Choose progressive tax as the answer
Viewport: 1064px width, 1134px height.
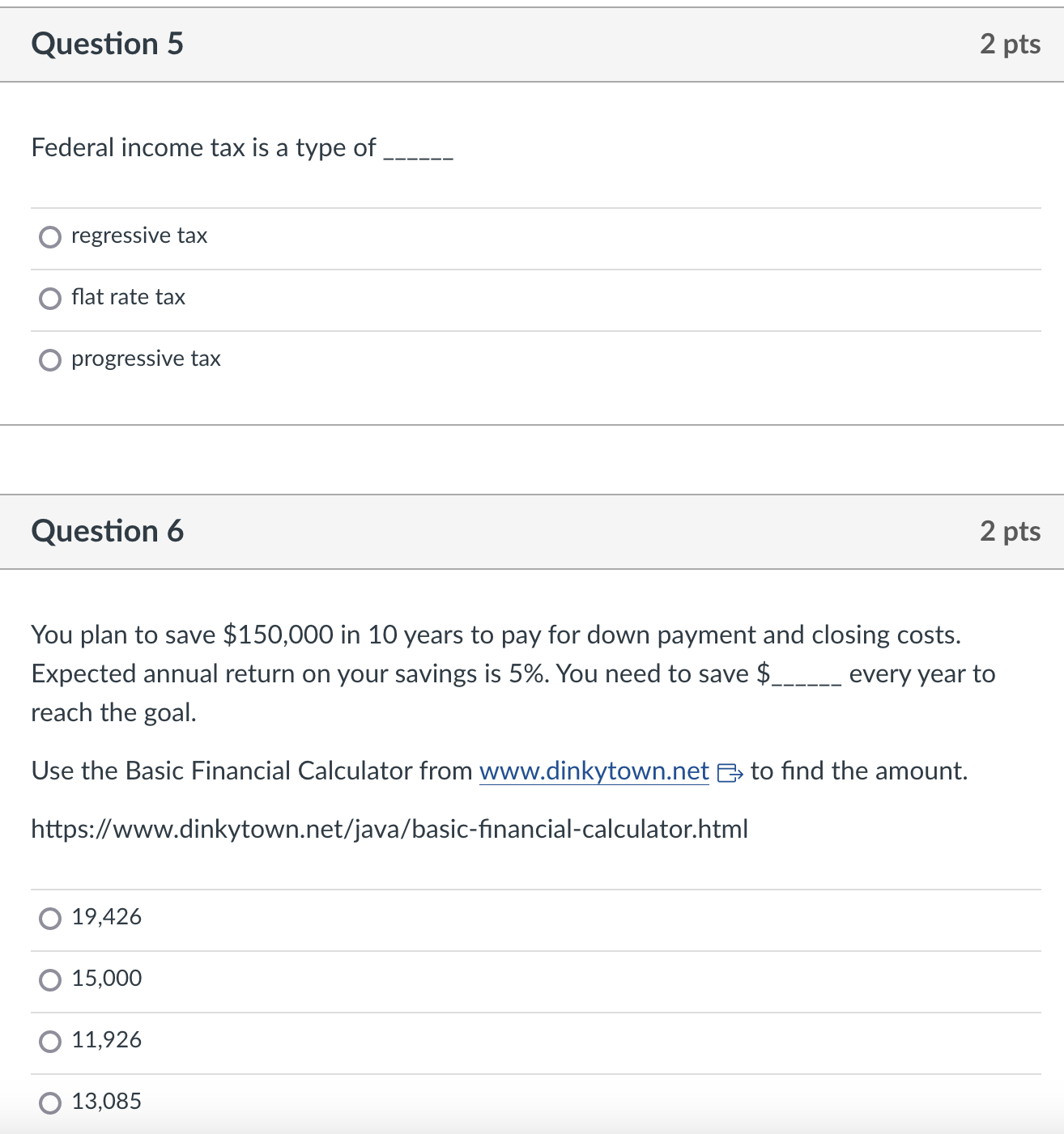pyautogui.click(x=50, y=359)
